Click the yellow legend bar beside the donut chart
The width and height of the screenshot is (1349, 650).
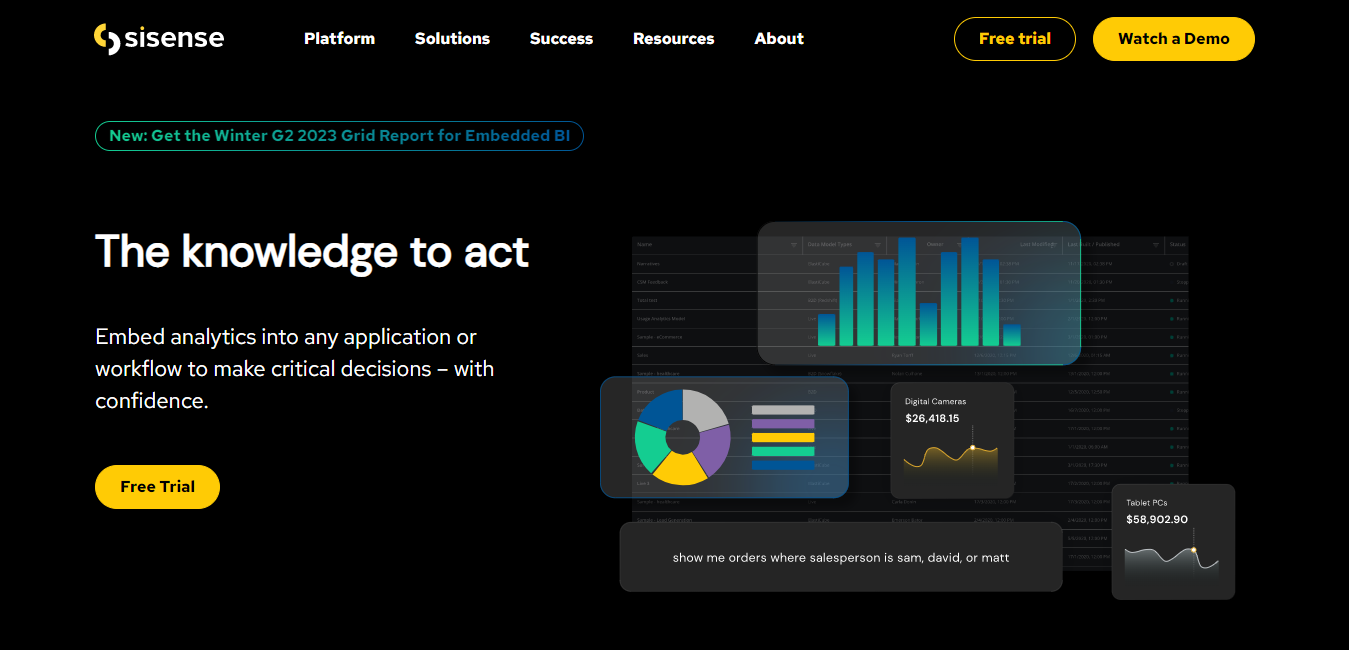point(783,437)
